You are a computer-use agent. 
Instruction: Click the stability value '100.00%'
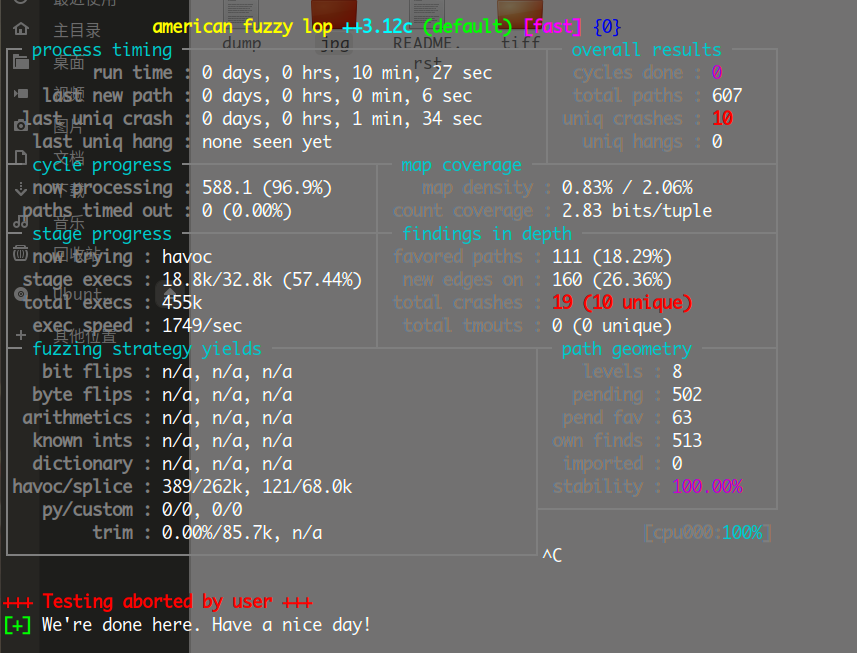point(707,486)
